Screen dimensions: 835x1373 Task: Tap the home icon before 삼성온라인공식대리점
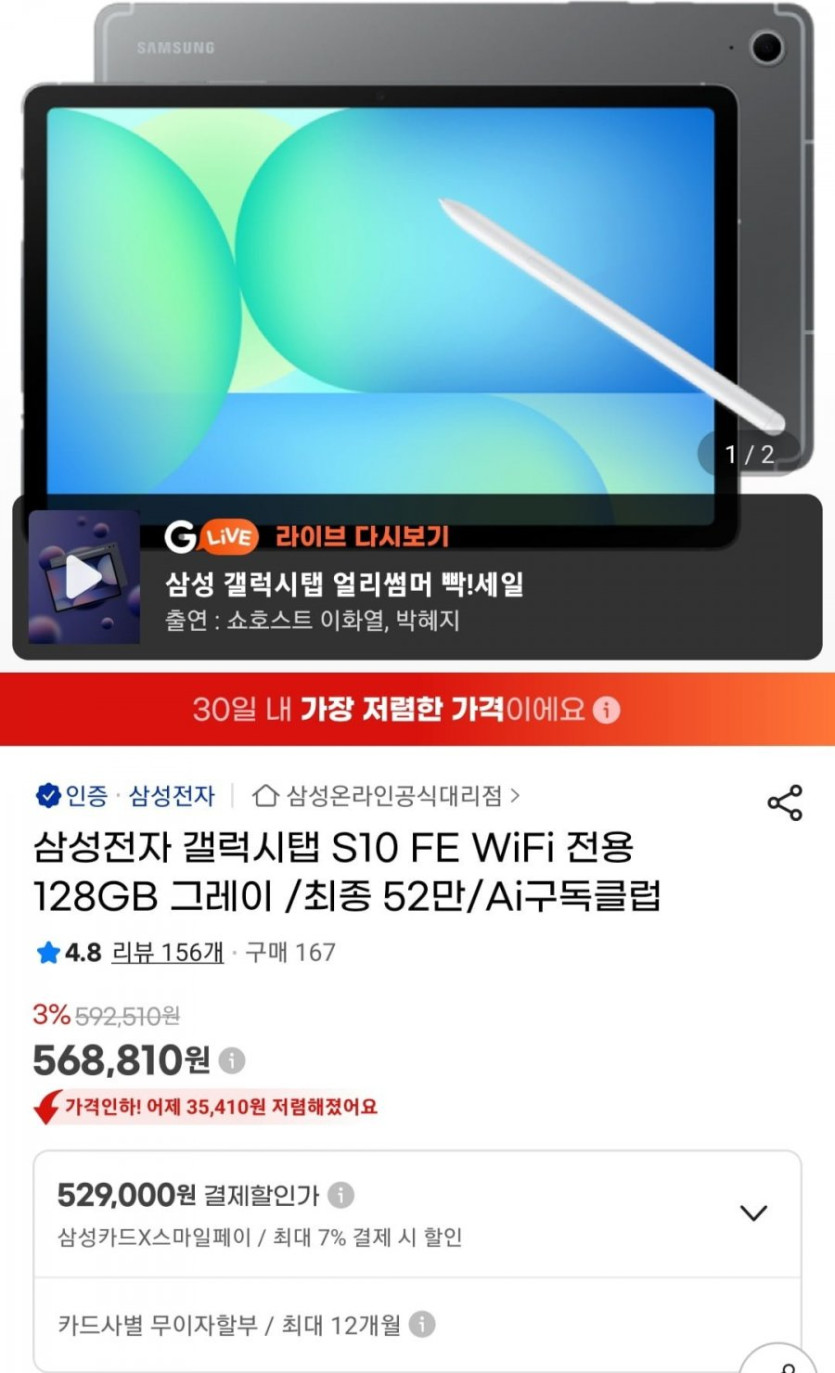[x=265, y=796]
